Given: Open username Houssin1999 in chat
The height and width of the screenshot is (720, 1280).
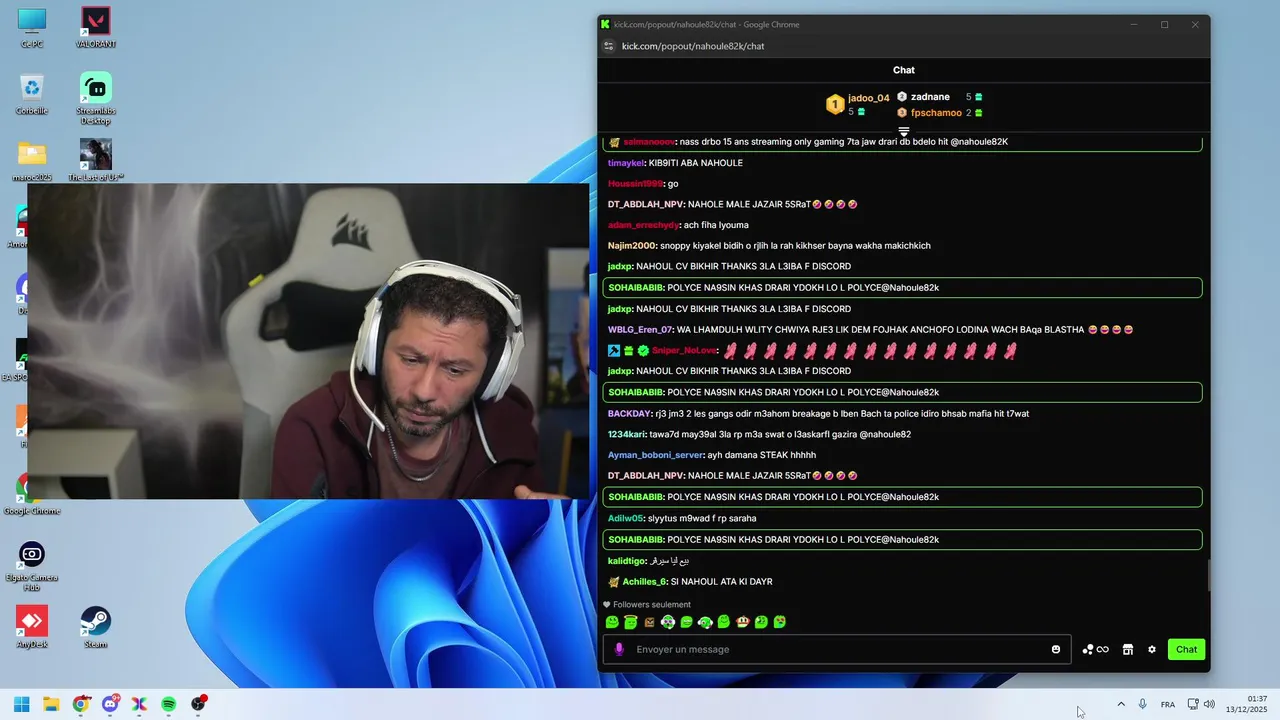Looking at the screenshot, I should 635,184.
